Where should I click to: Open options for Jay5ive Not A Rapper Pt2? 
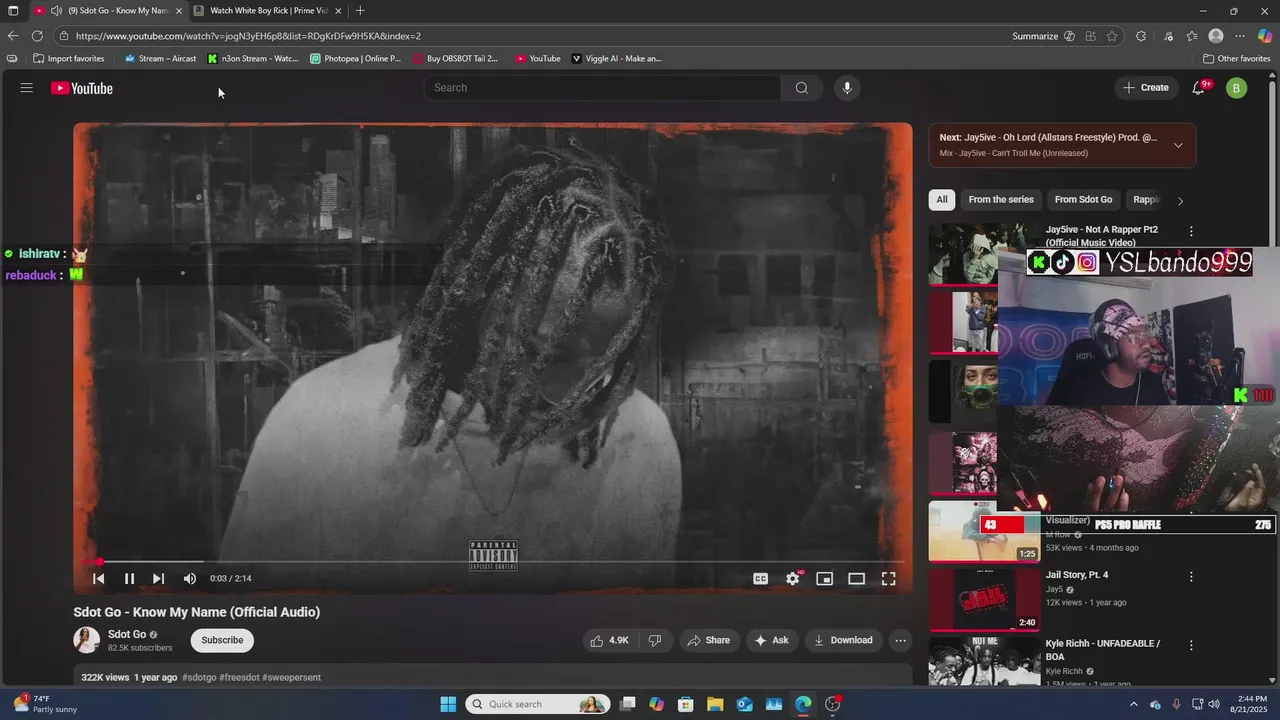click(x=1191, y=231)
